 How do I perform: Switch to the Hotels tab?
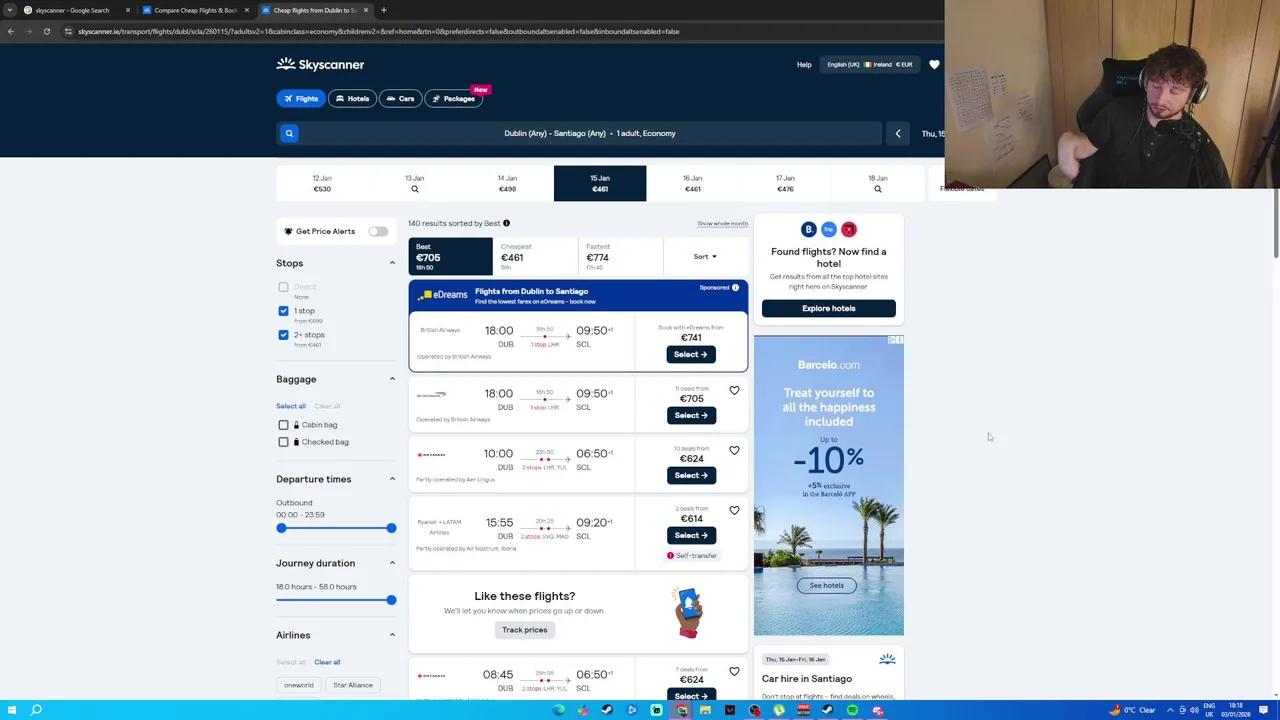coord(352,99)
